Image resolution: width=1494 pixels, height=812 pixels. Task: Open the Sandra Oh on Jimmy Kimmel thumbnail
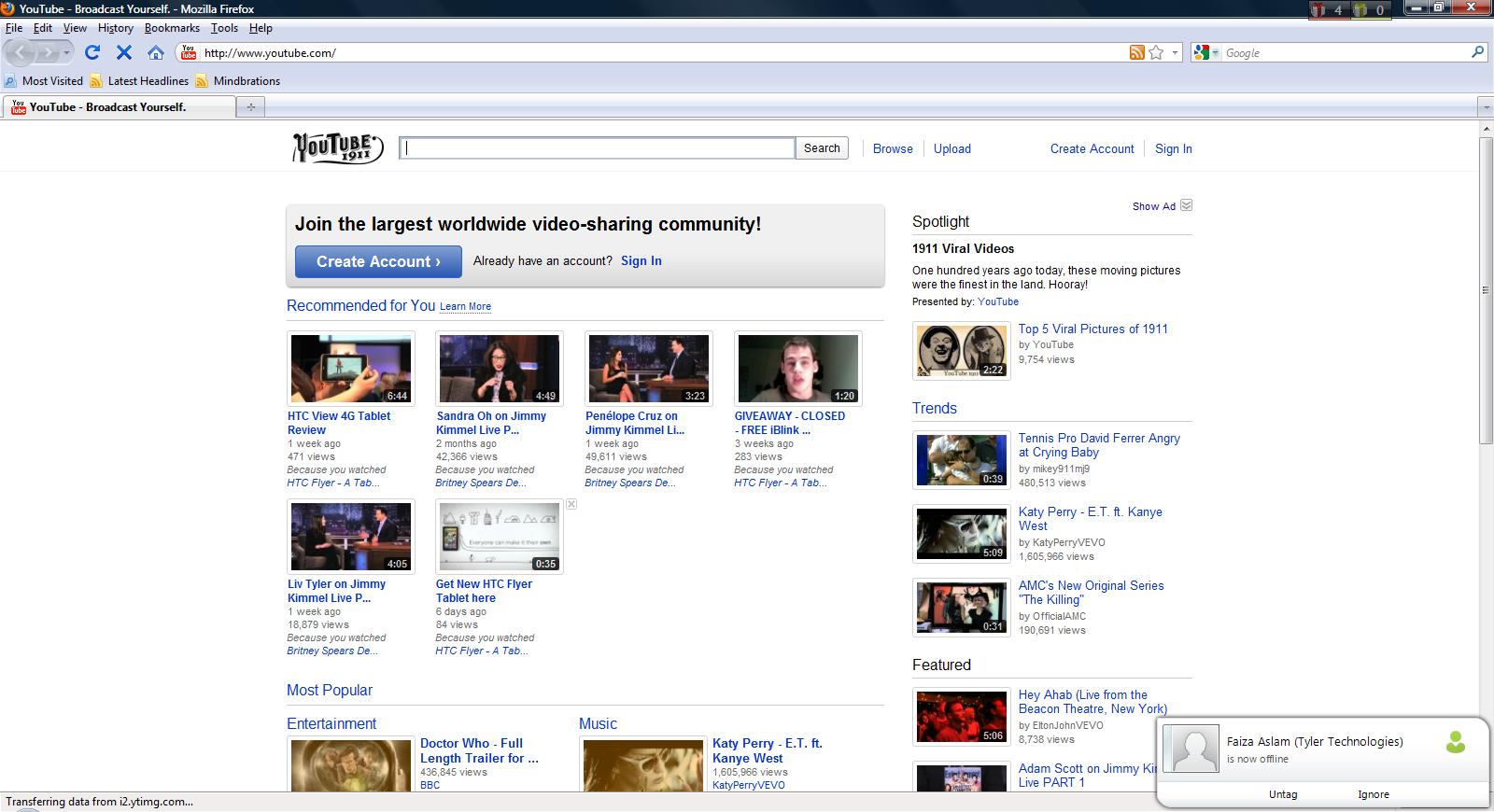tap(500, 369)
